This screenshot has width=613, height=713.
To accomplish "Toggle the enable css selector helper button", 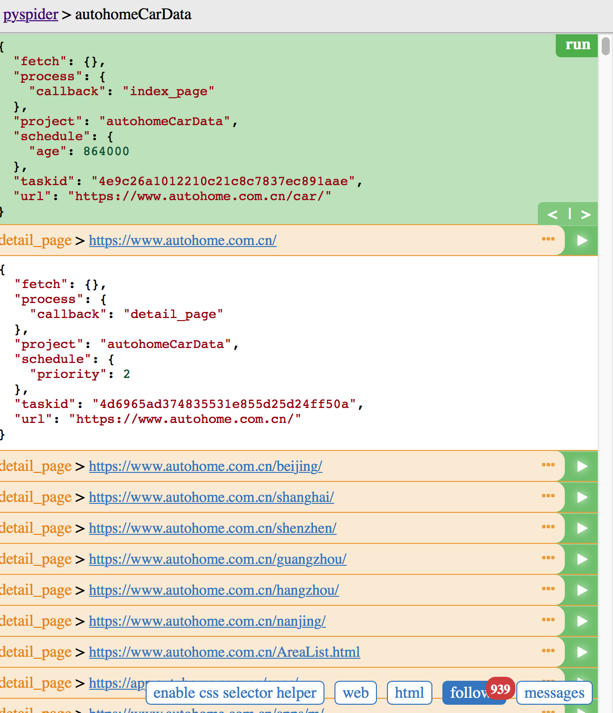I will click(x=235, y=692).
